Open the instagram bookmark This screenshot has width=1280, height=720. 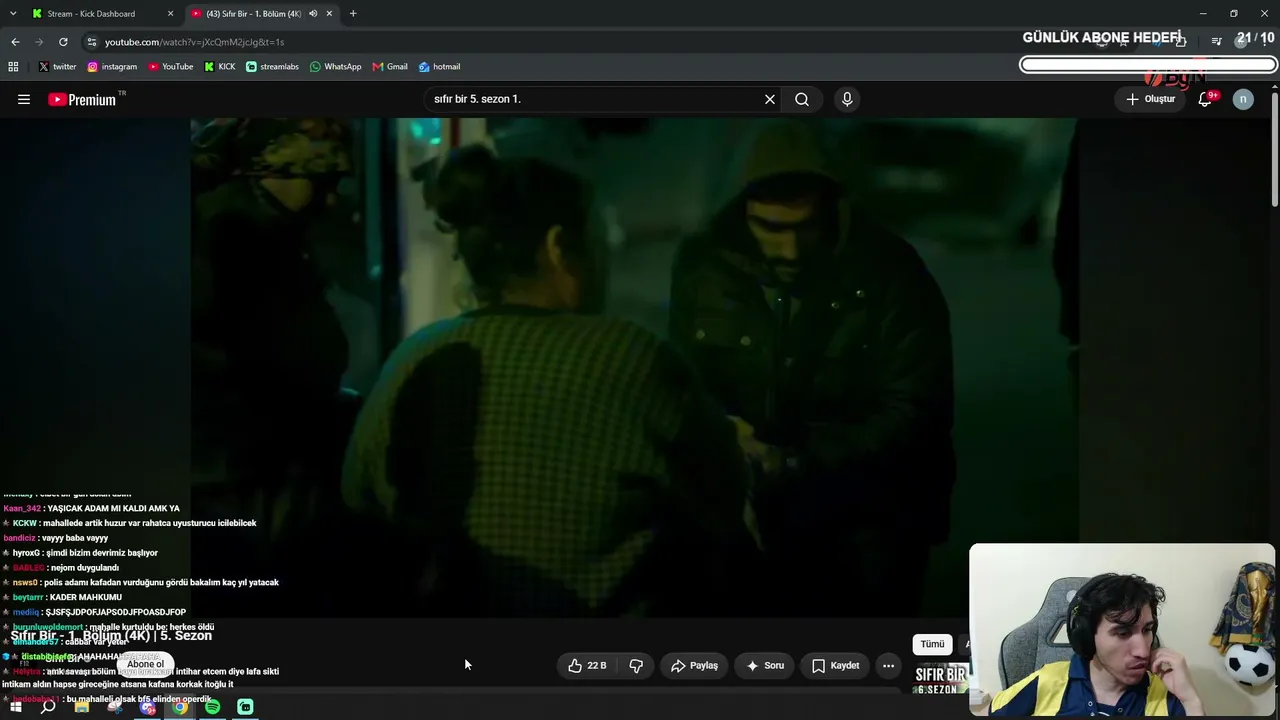(112, 67)
